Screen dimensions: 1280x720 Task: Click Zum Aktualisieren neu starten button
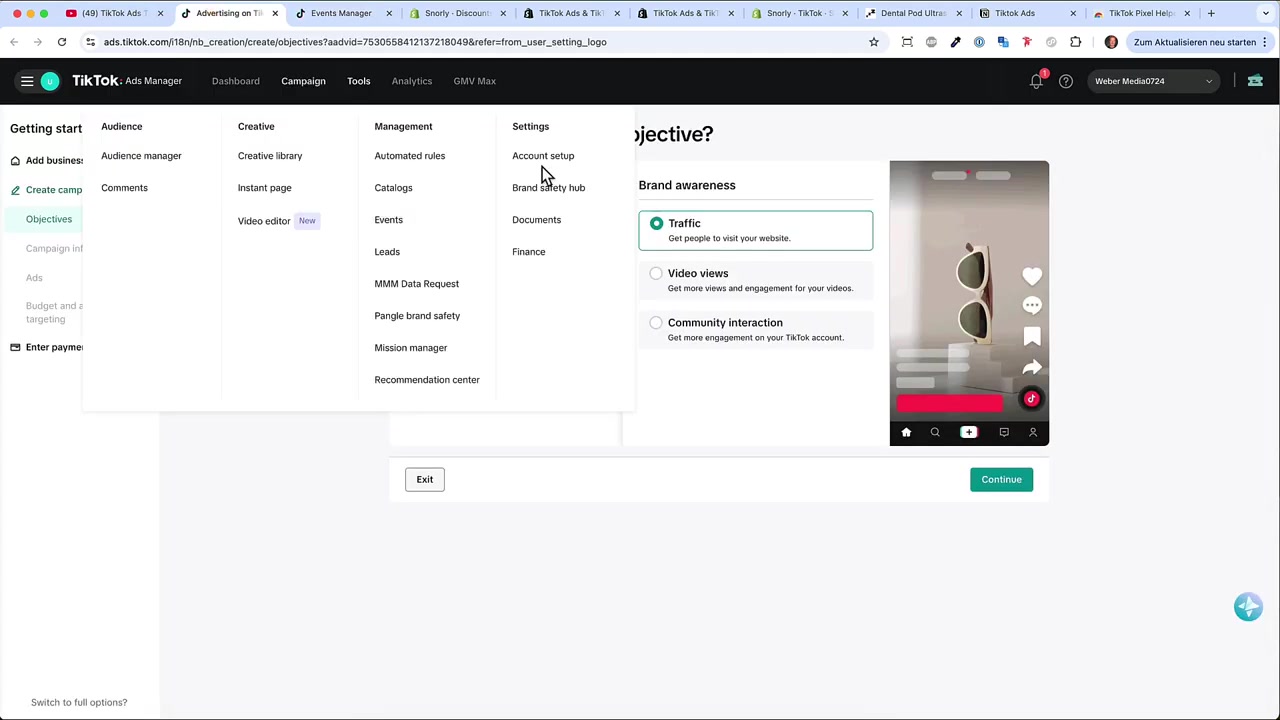(1194, 42)
